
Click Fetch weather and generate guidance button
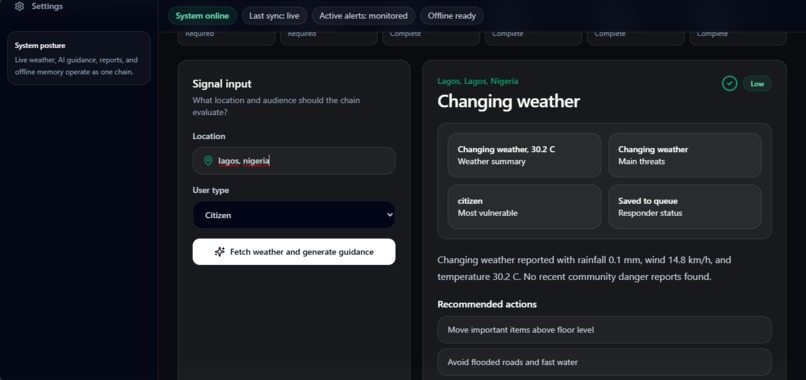click(x=294, y=252)
